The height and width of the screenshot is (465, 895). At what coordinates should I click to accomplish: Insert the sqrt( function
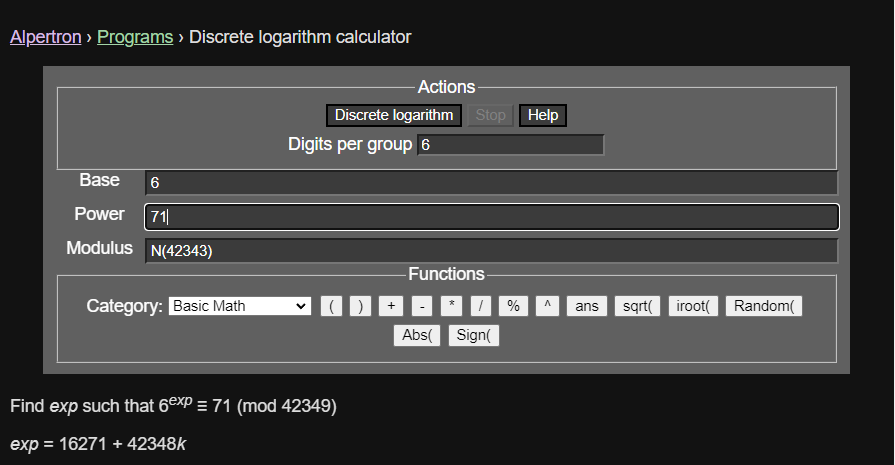pos(637,306)
